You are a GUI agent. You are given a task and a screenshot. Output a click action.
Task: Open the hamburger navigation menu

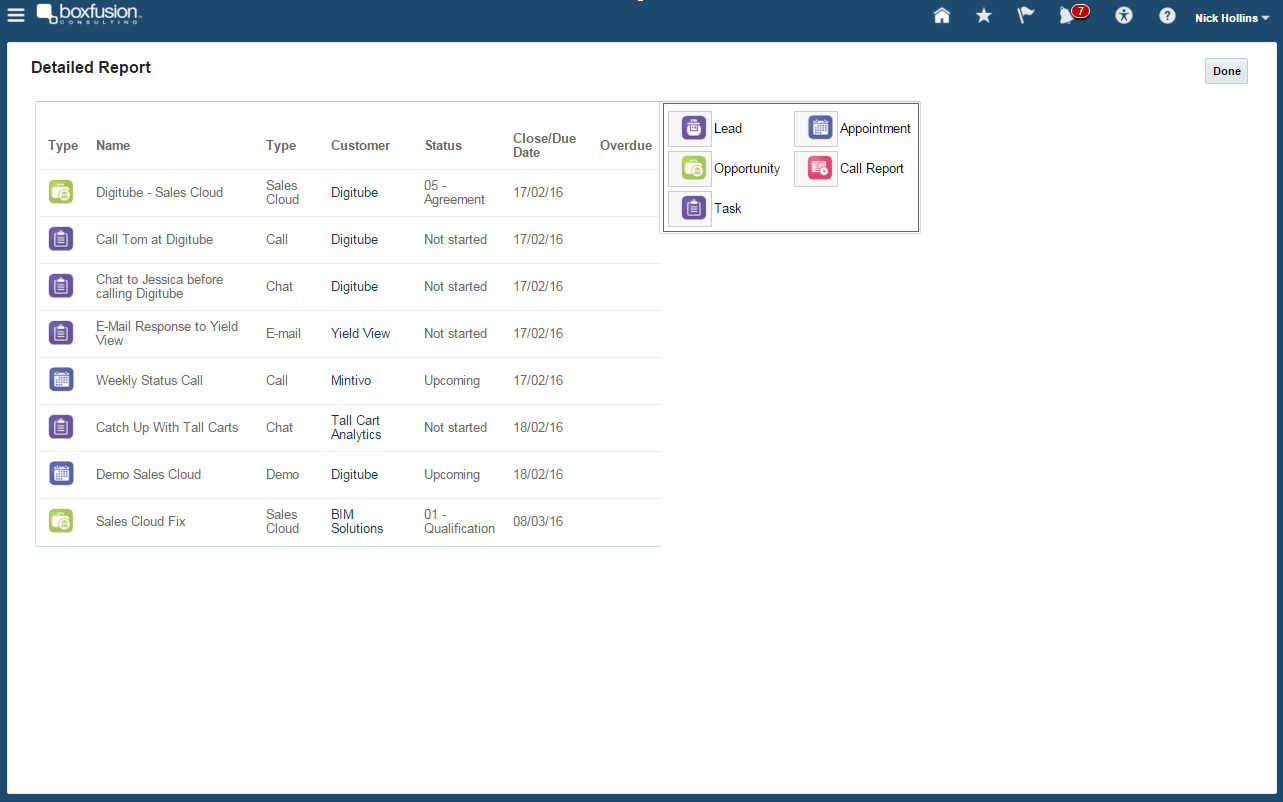pyautogui.click(x=16, y=15)
